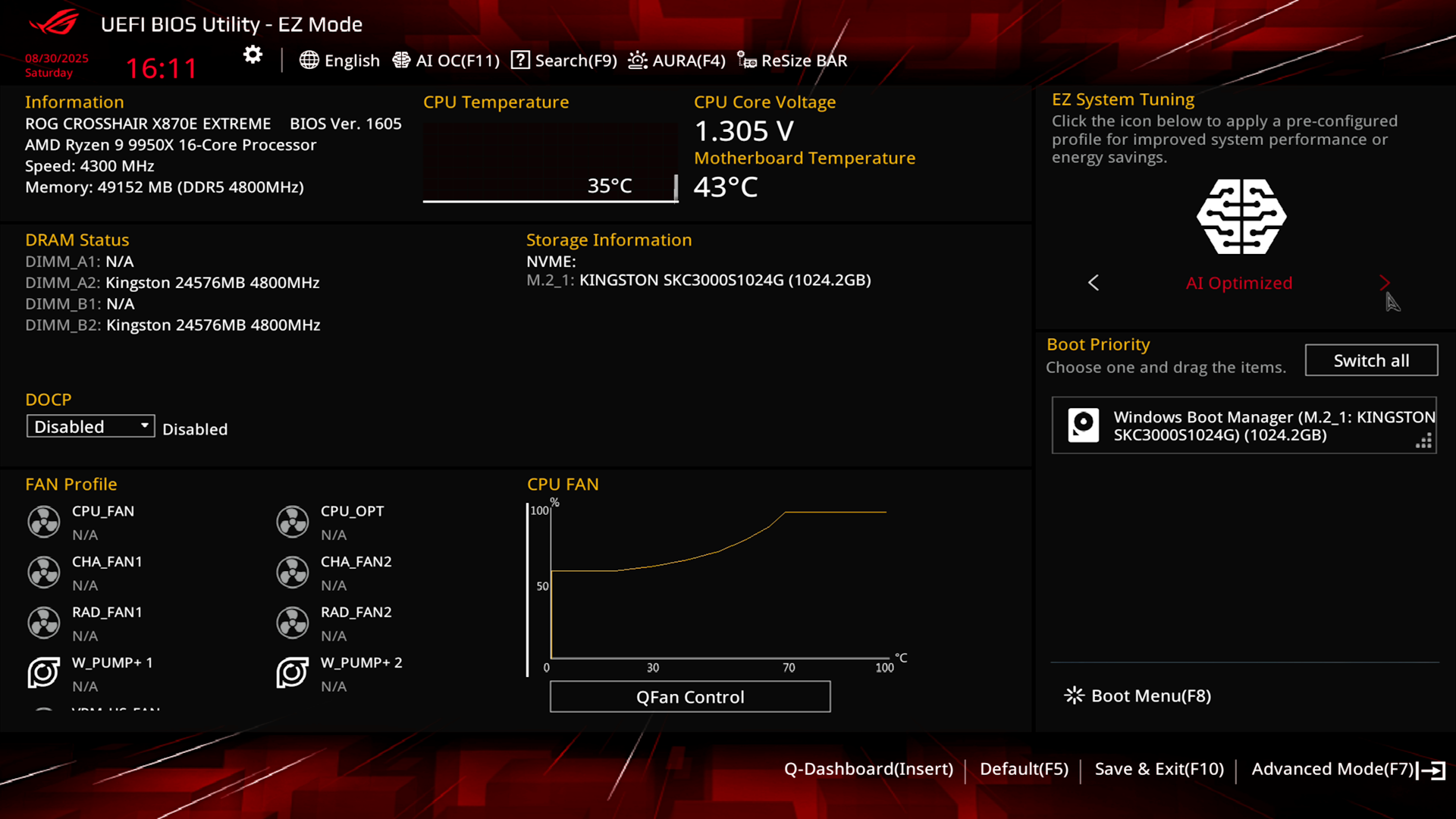Click the Switch all button

(1371, 360)
